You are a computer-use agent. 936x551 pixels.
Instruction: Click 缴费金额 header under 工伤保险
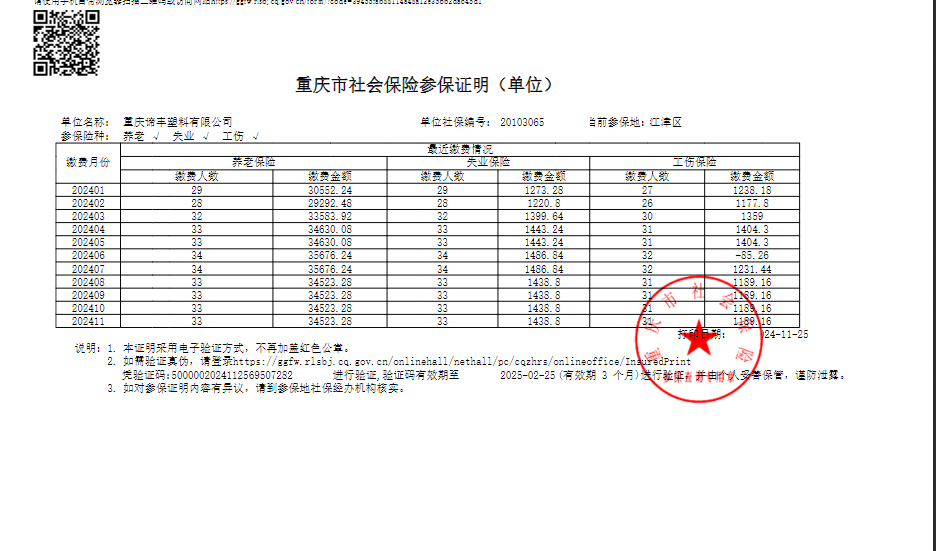752,176
